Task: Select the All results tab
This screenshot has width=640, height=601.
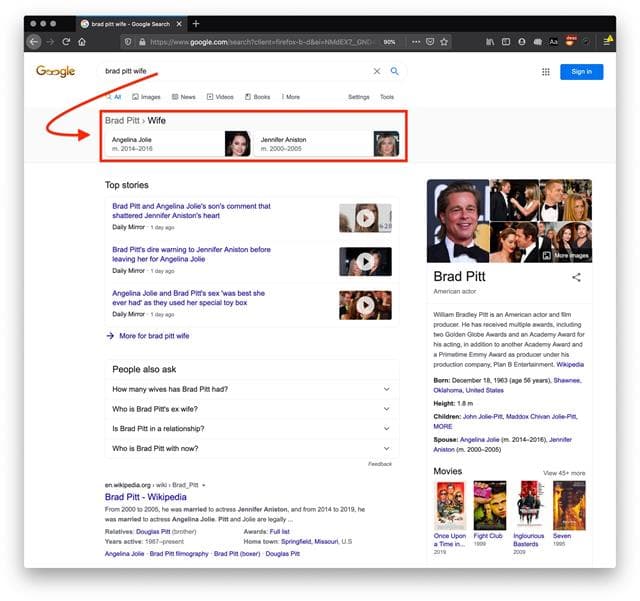Action: (114, 97)
